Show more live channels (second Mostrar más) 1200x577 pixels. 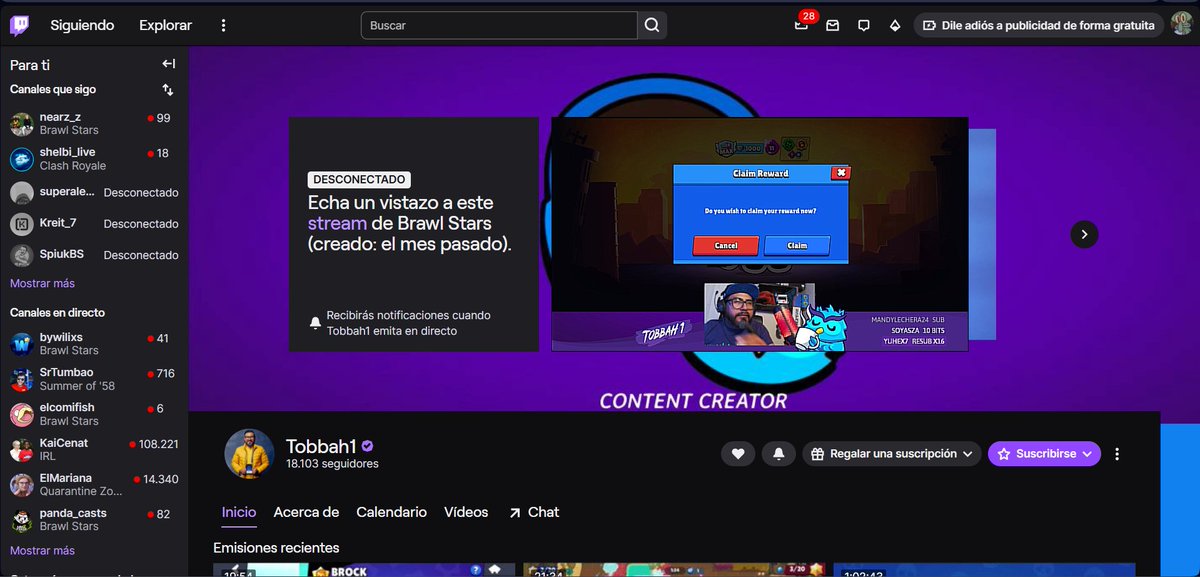coord(42,551)
